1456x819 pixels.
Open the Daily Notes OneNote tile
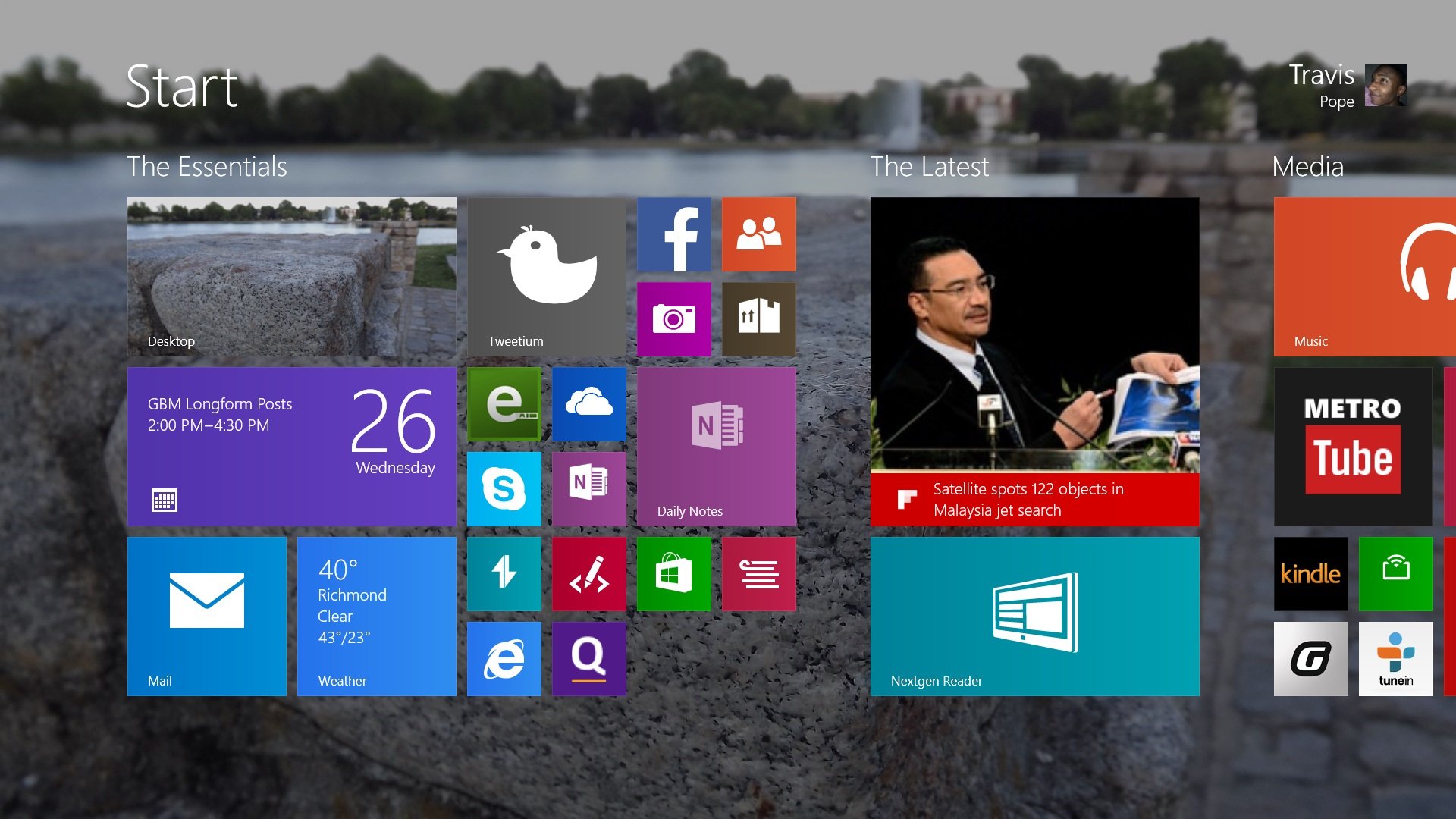(x=717, y=447)
